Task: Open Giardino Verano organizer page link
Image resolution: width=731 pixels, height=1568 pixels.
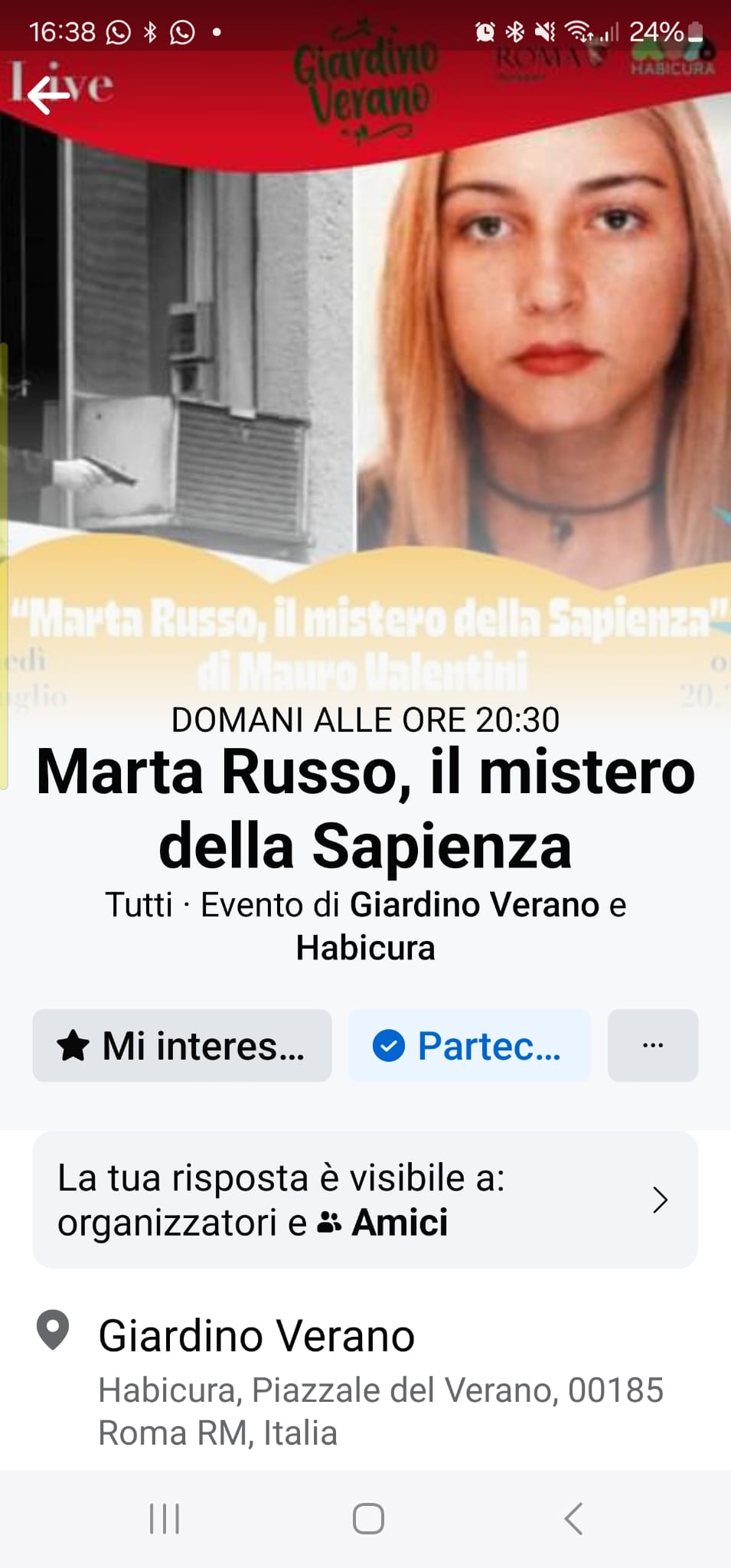Action: [475, 905]
